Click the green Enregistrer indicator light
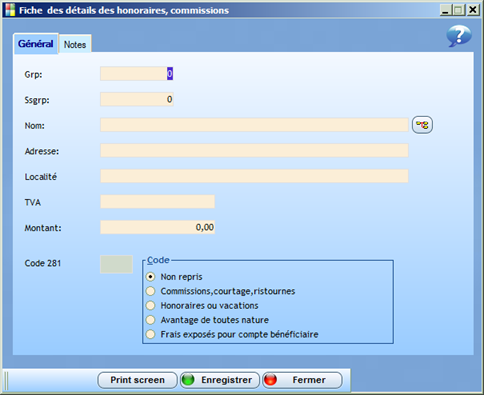484x395 pixels. point(188,380)
